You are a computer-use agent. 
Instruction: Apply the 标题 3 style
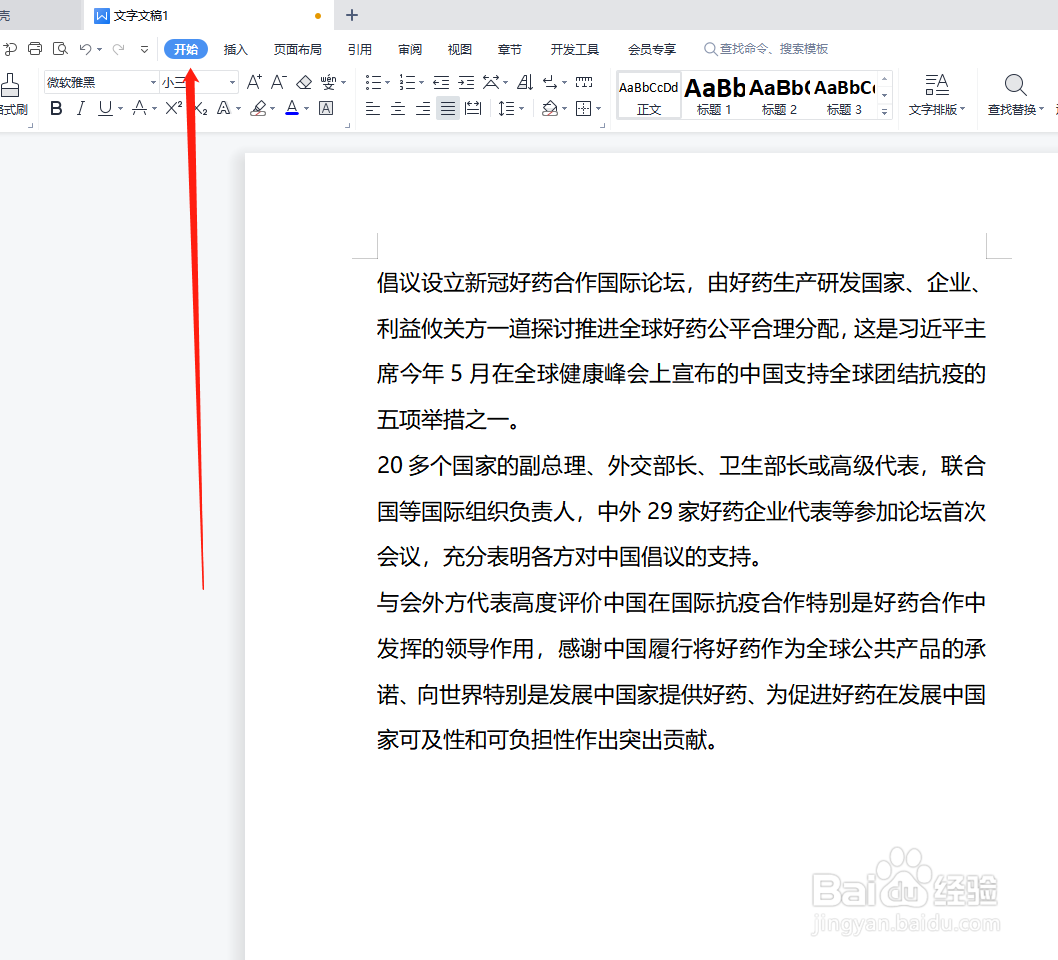(844, 95)
